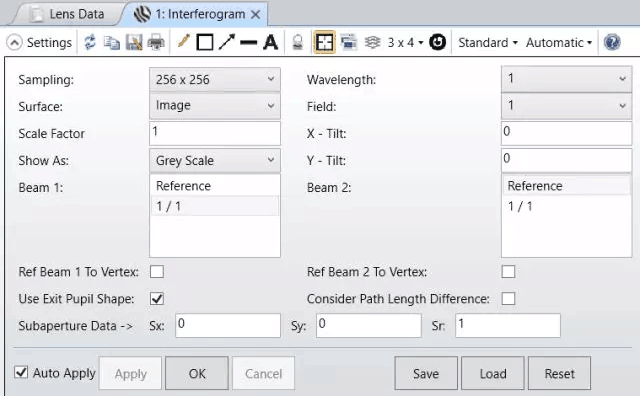
Task: Uncheck Use Exit Pupil Shape
Action: pyautogui.click(x=157, y=298)
